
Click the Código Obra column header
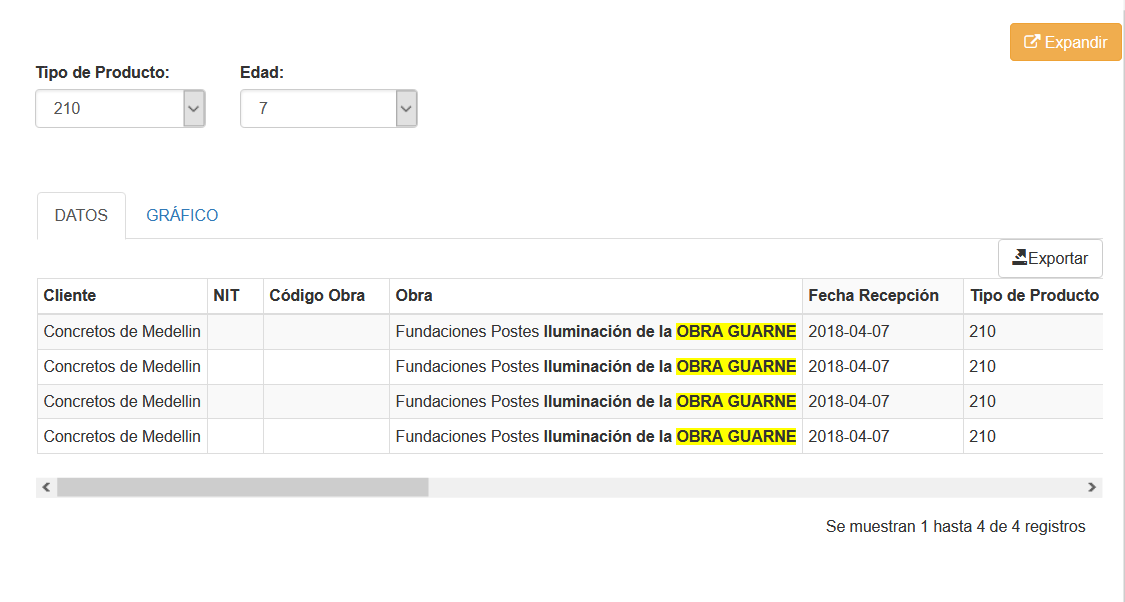[317, 295]
